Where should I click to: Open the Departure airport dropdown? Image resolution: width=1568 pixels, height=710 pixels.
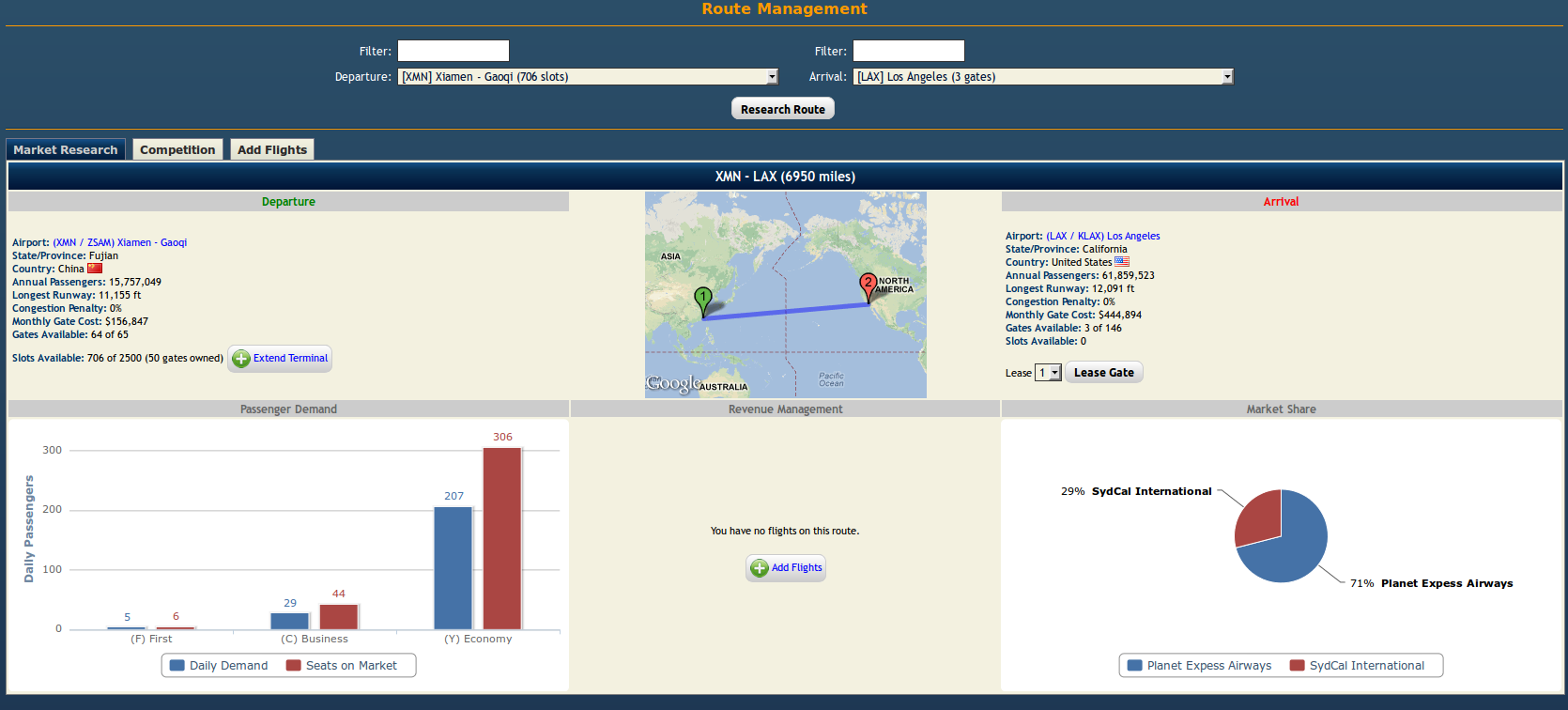pyautogui.click(x=588, y=77)
